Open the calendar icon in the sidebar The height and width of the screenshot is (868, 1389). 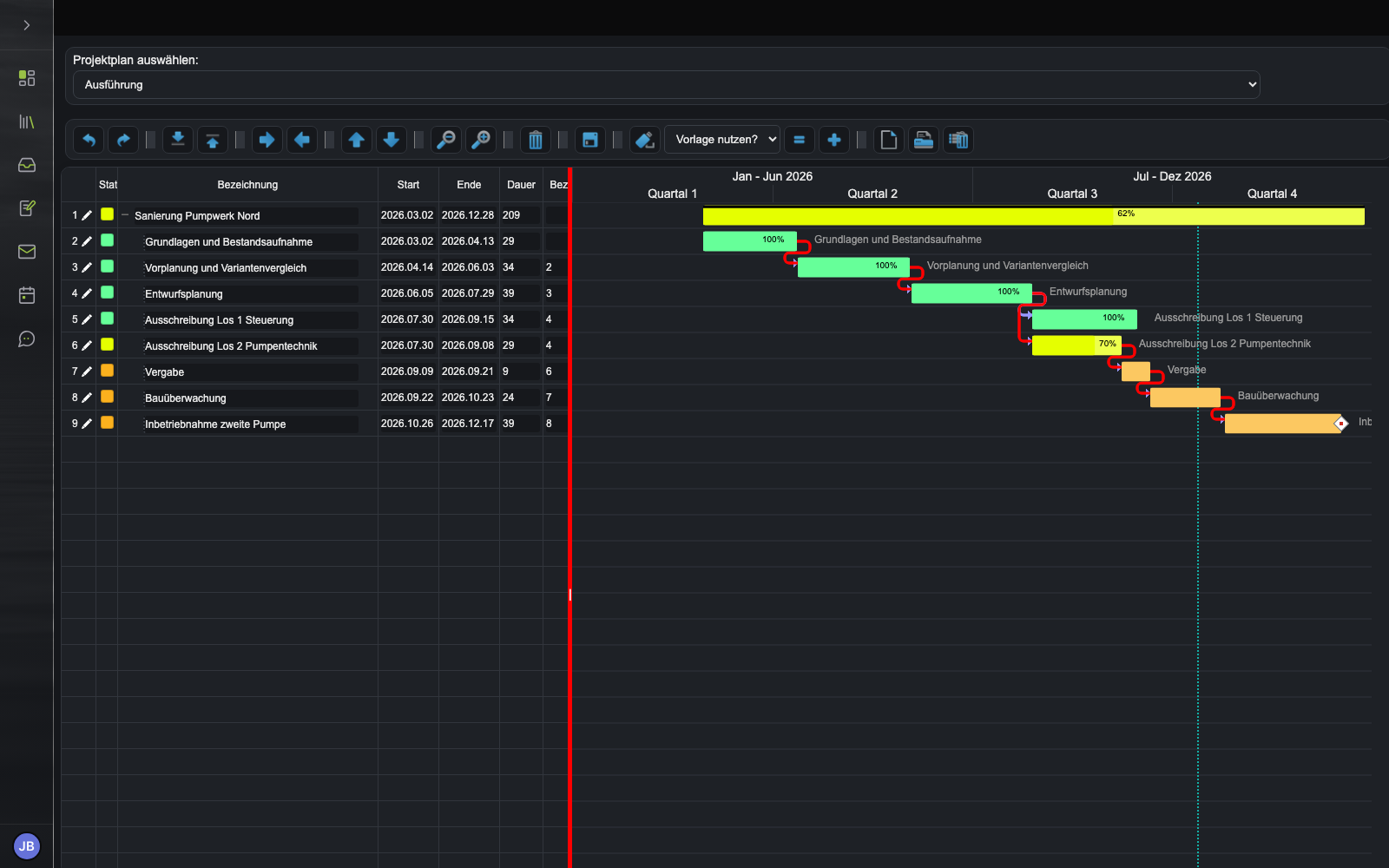[x=27, y=295]
